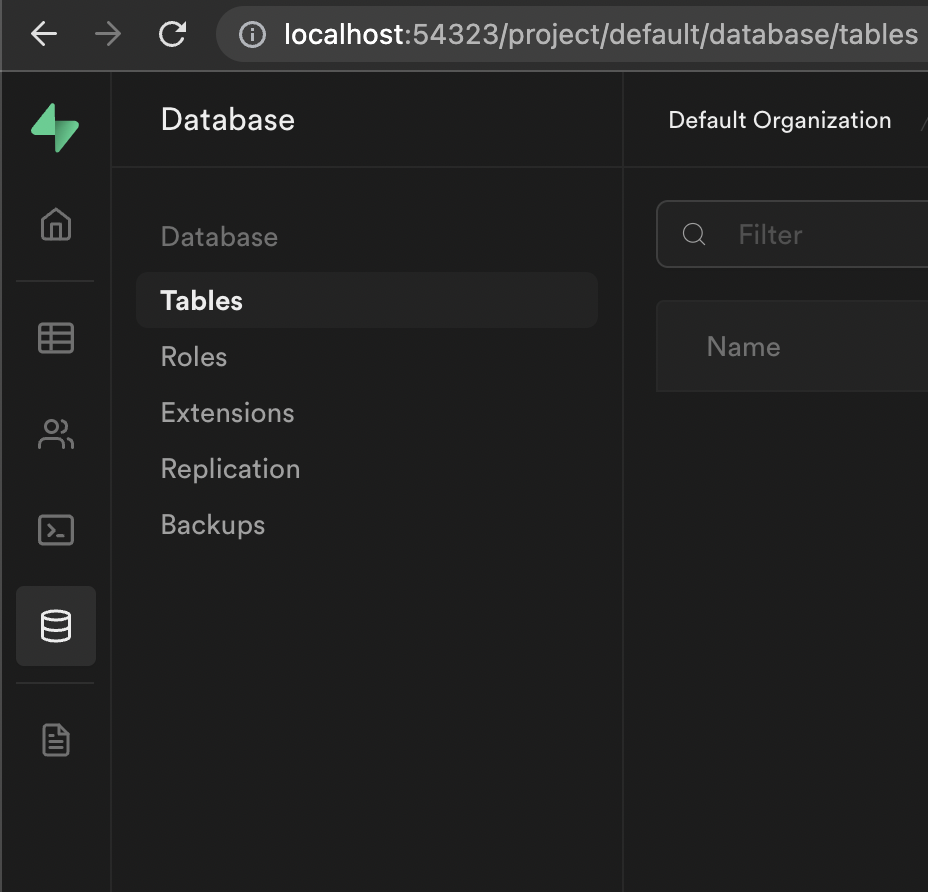Open the Table Editor icon
928x892 pixels.
click(x=55, y=338)
